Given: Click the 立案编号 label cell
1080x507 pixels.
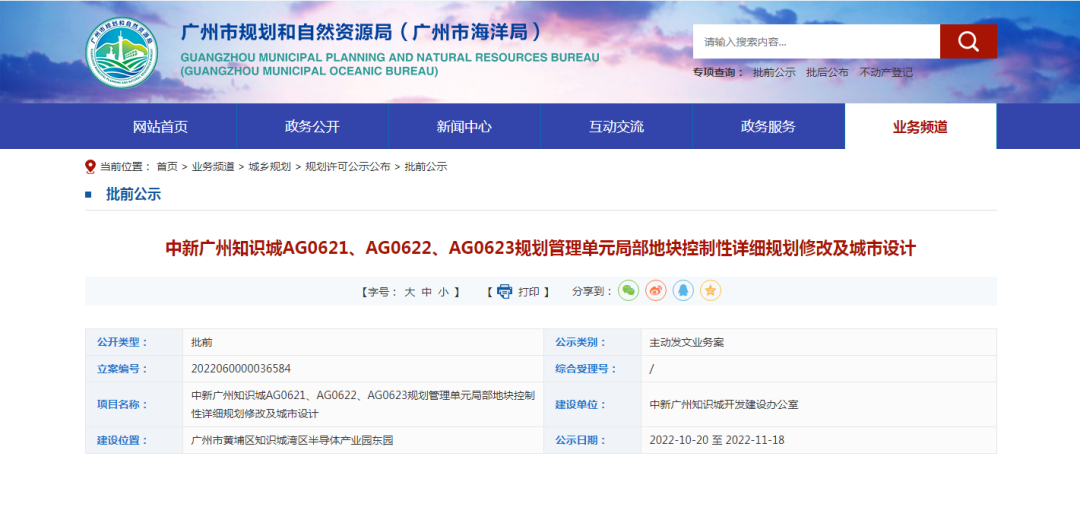Looking at the screenshot, I should click(134, 369).
